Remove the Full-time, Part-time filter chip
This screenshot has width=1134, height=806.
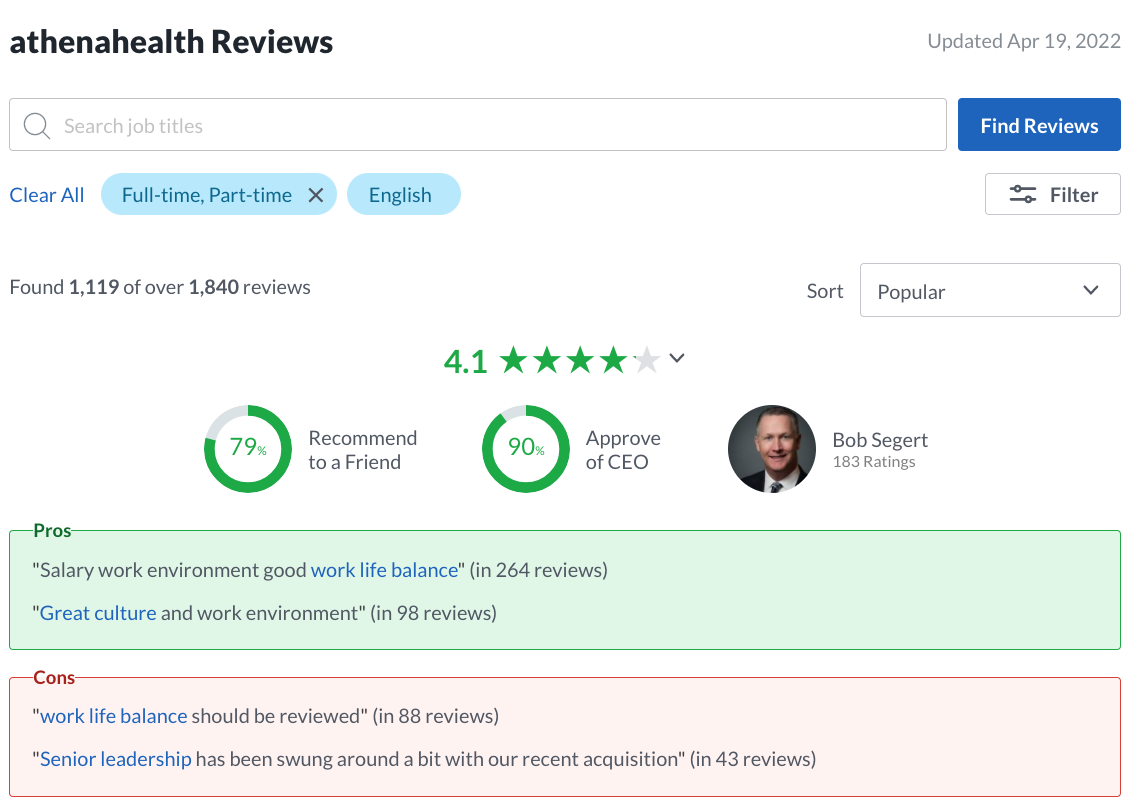click(x=316, y=195)
